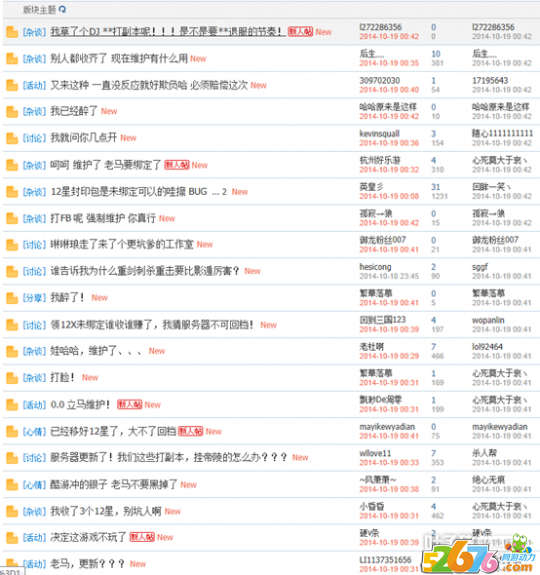Click folder icon beside [分享] 我醉了!
This screenshot has height=575, width=540.
12,298
